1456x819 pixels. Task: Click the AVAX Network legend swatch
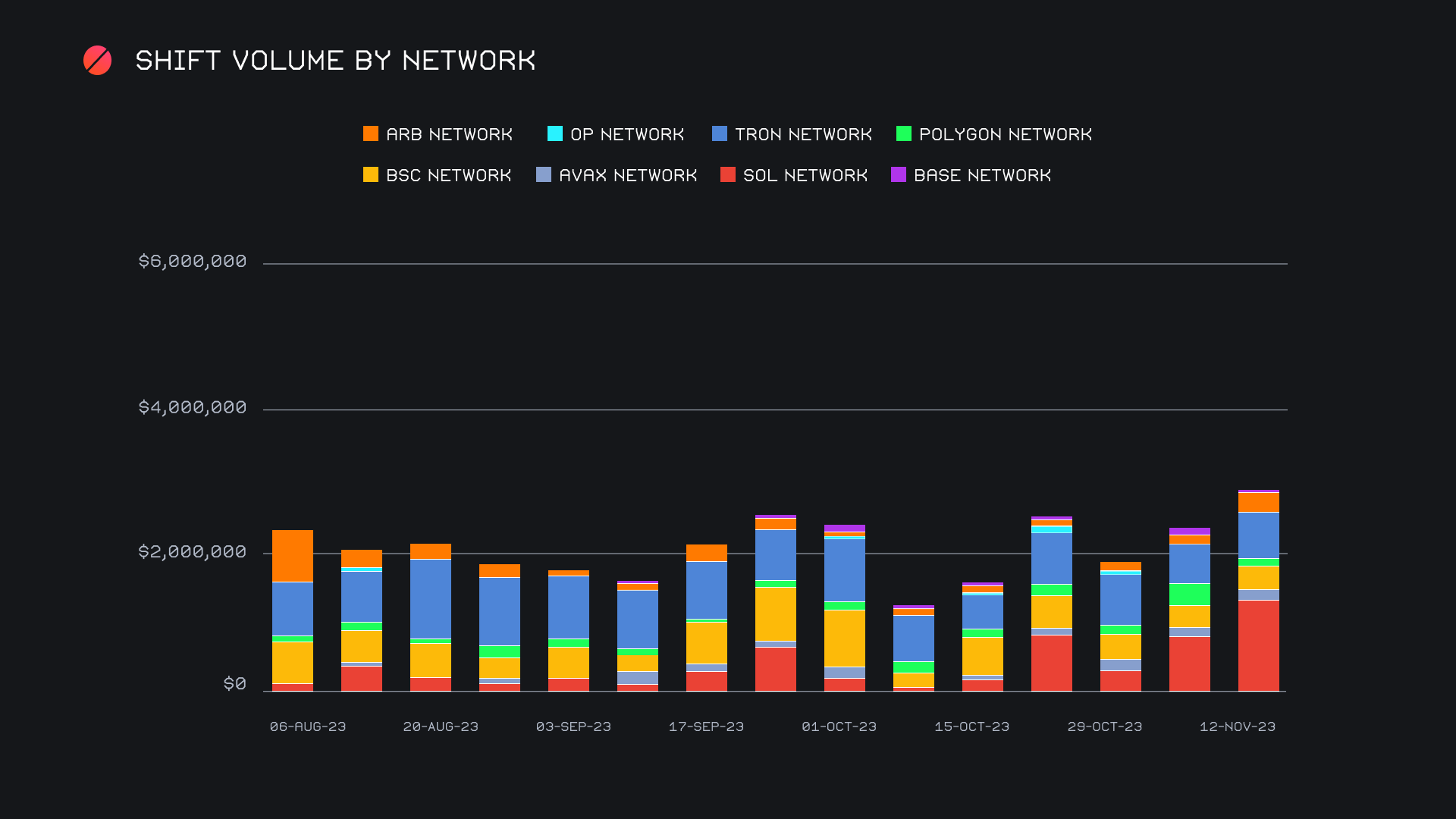click(x=543, y=175)
